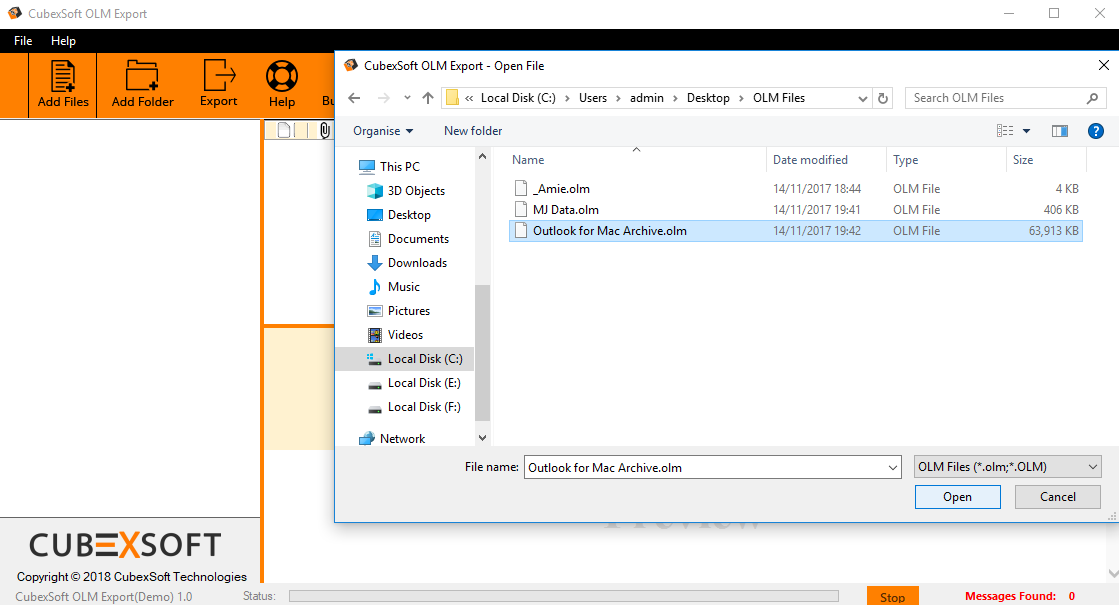Click the Cancel button
Image resolution: width=1119 pixels, height=605 pixels.
(1058, 497)
